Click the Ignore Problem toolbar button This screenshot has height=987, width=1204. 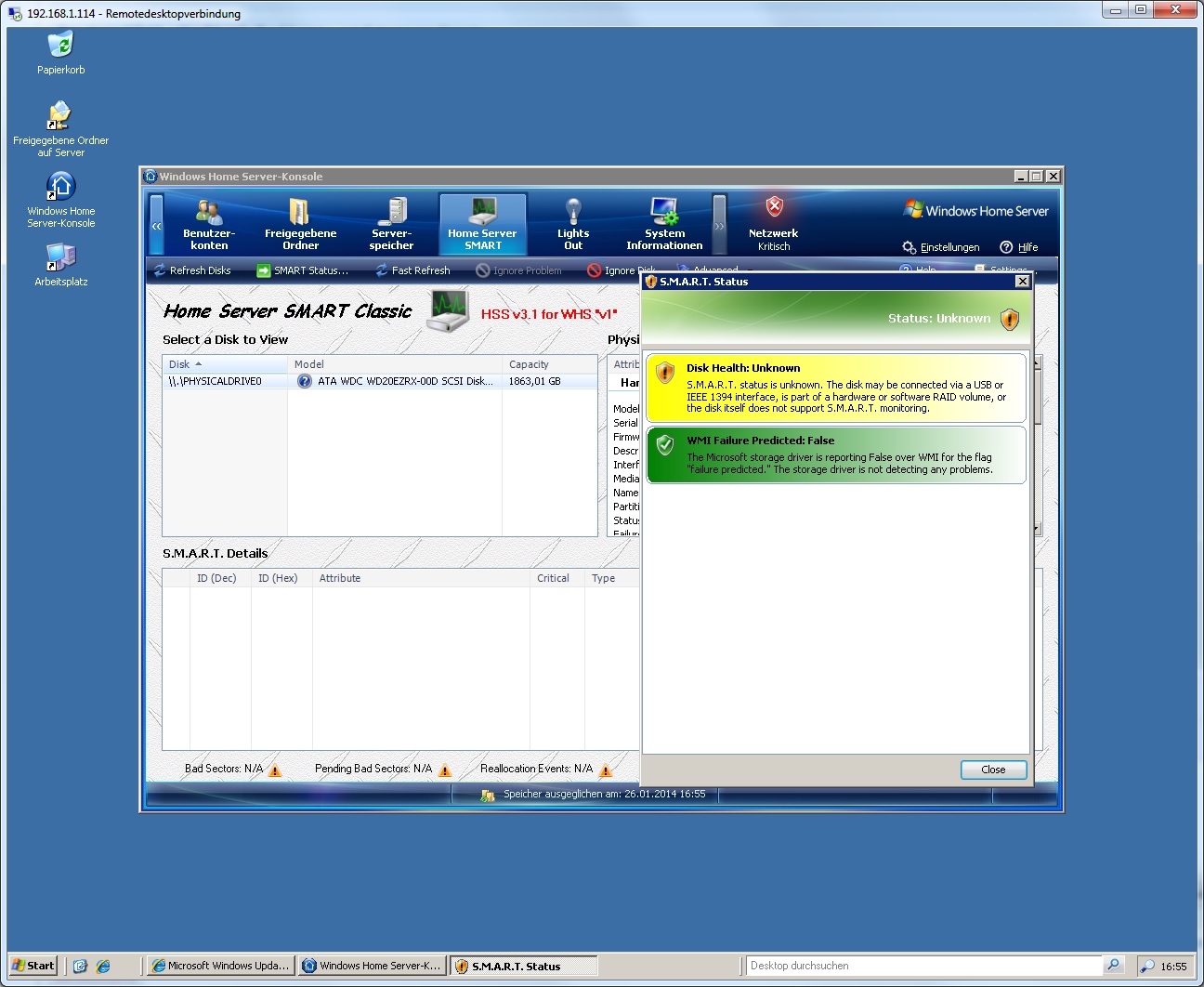(x=518, y=270)
